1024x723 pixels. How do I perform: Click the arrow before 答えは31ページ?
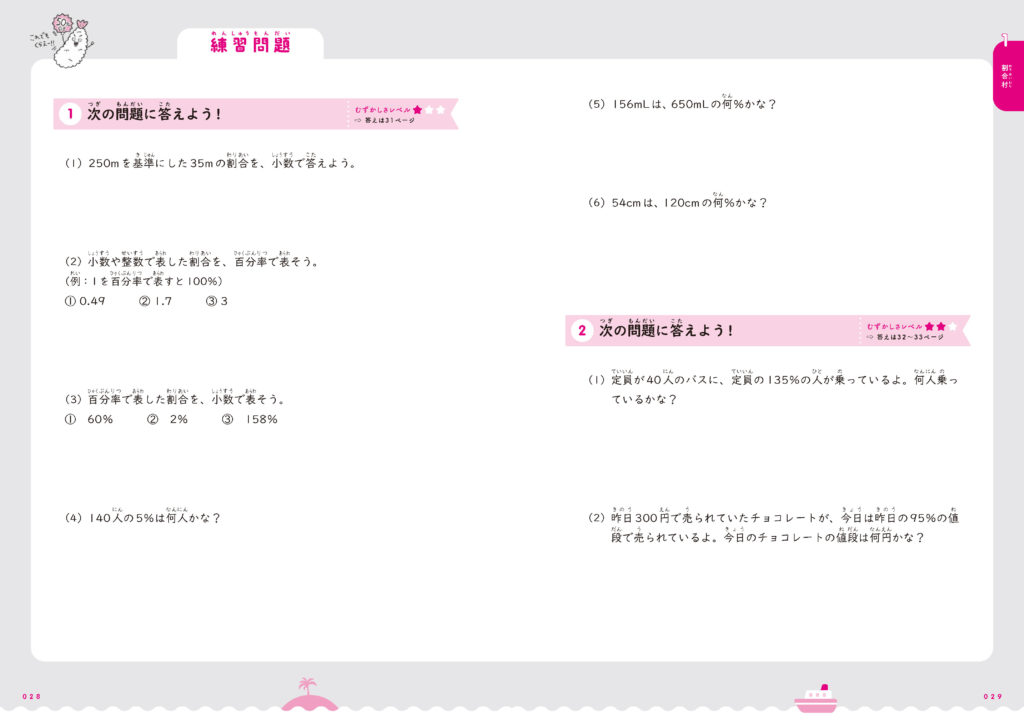[x=357, y=120]
